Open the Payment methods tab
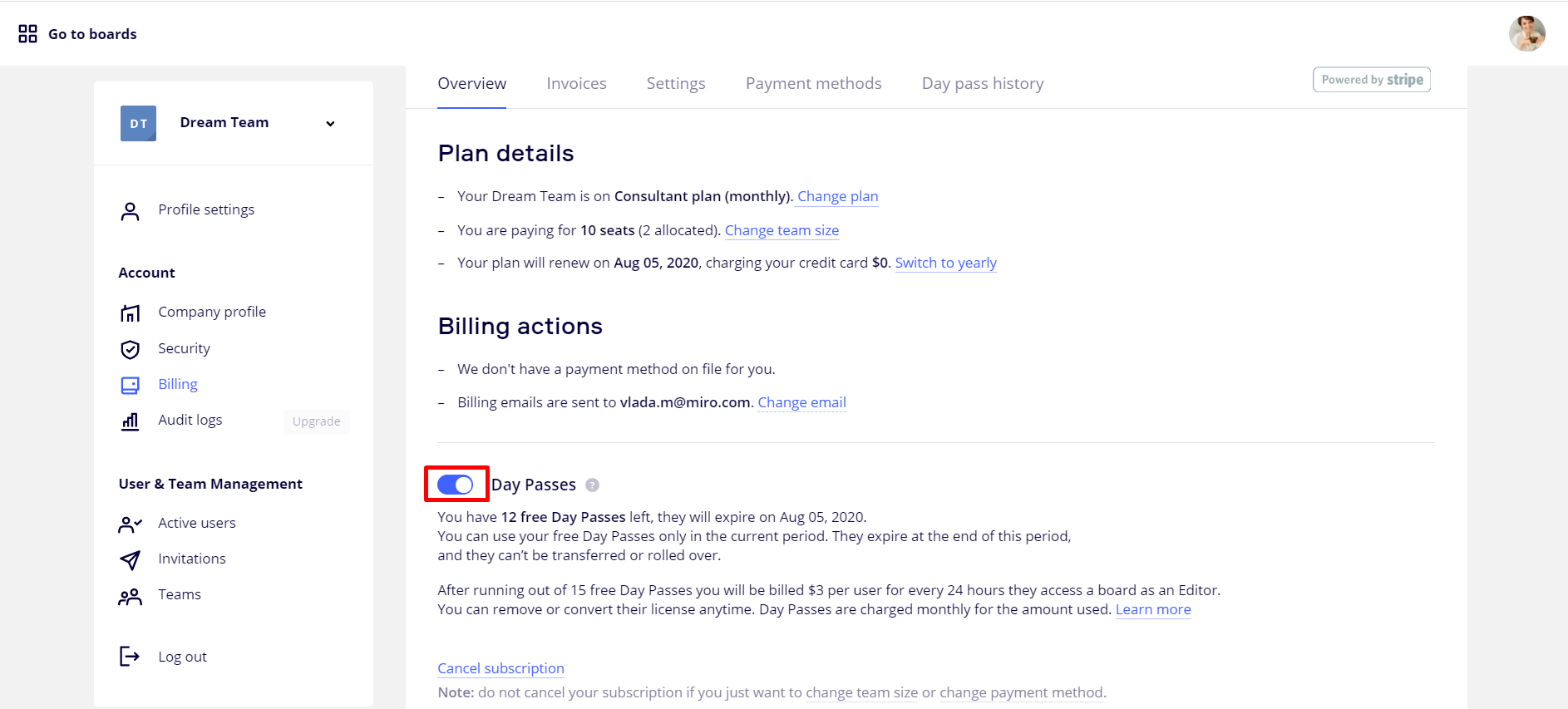The height and width of the screenshot is (709, 1568). (x=813, y=84)
